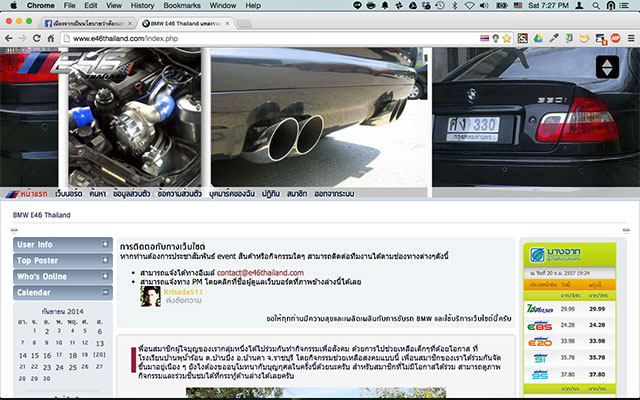640x400 pixels.
Task: Open the หน้าแรก home nav link
Action: 34,194
